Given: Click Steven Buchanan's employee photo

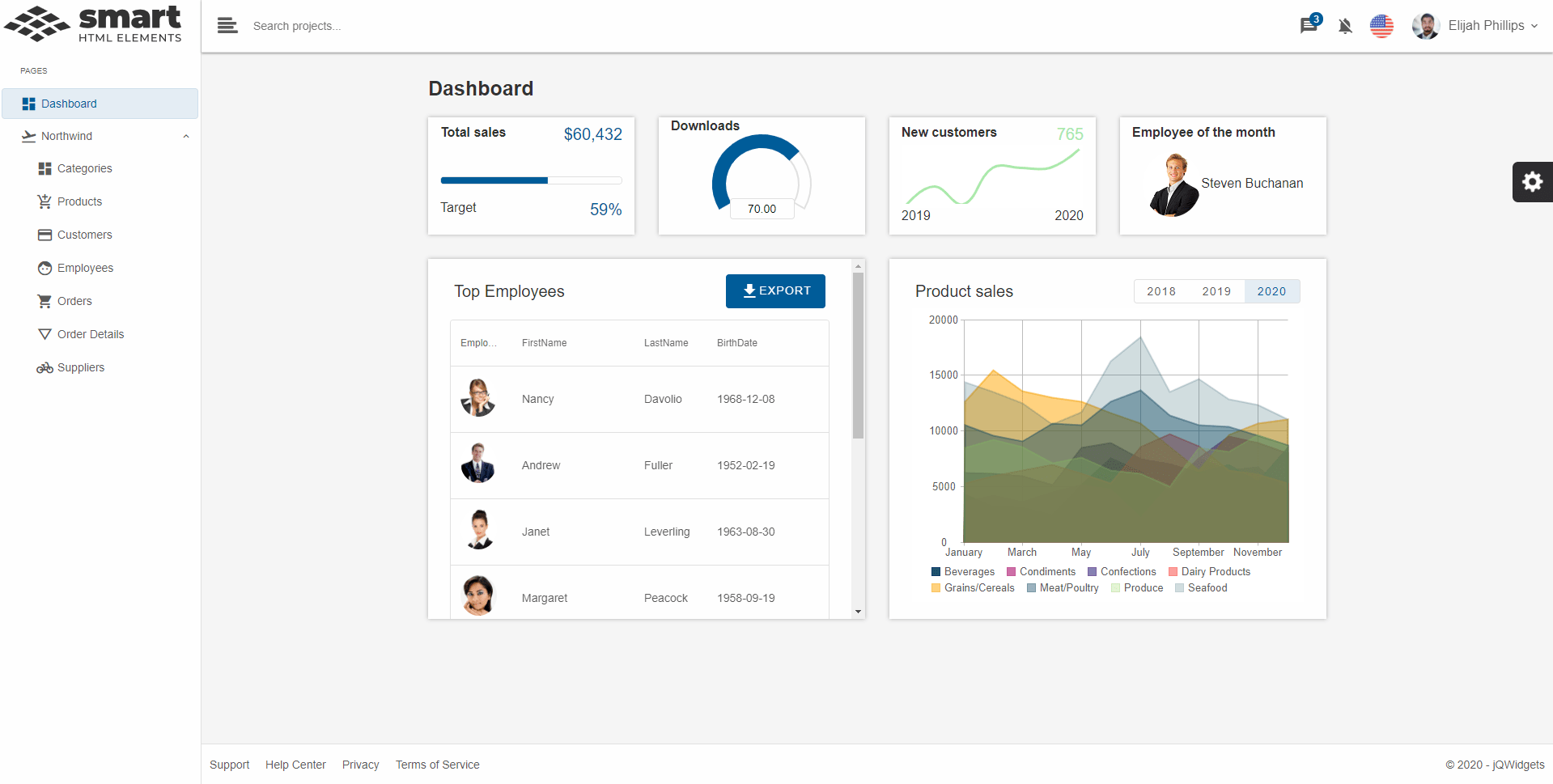Looking at the screenshot, I should [x=1174, y=186].
